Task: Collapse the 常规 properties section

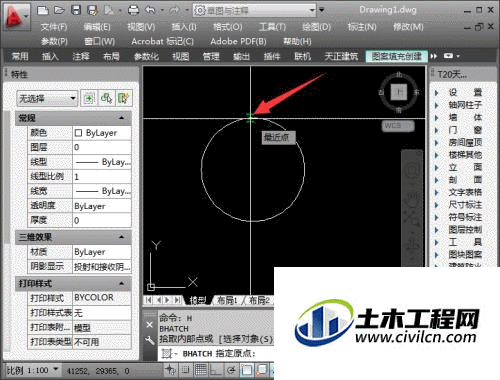Action: coord(121,118)
